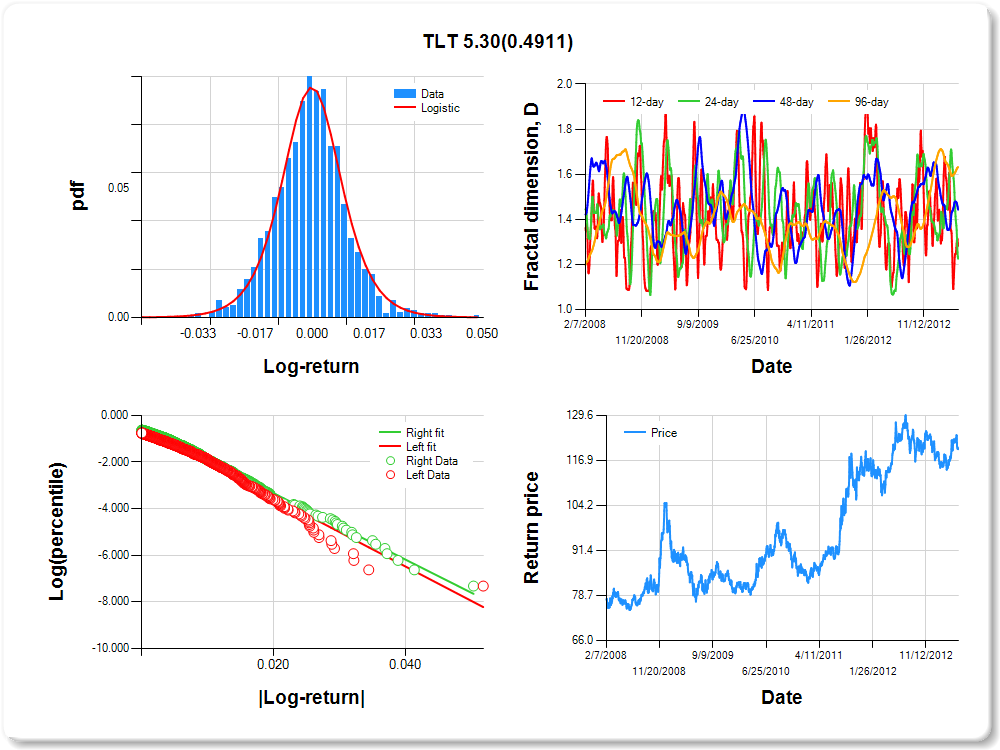The height and width of the screenshot is (750, 1000).
Task: Click the rightmost green data point in tail plot
Action: click(473, 586)
